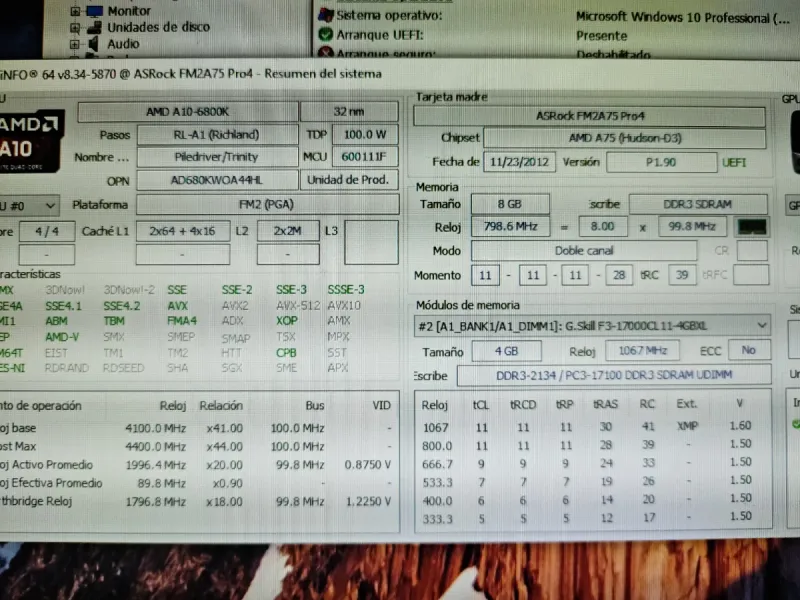This screenshot has width=800, height=600.
Task: Click the green Arranque UEFI check icon
Action: (326, 35)
